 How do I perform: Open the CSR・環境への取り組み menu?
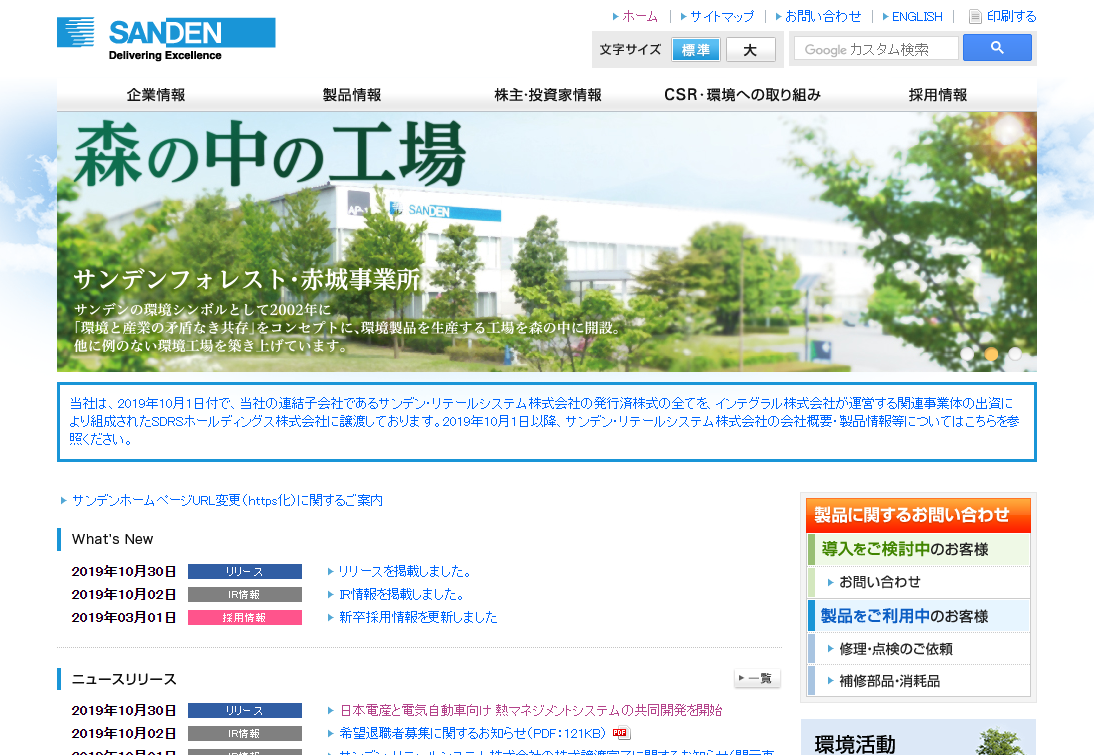[x=742, y=95]
